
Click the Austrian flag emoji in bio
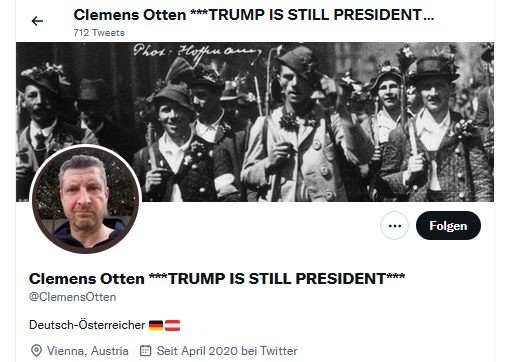(172, 325)
